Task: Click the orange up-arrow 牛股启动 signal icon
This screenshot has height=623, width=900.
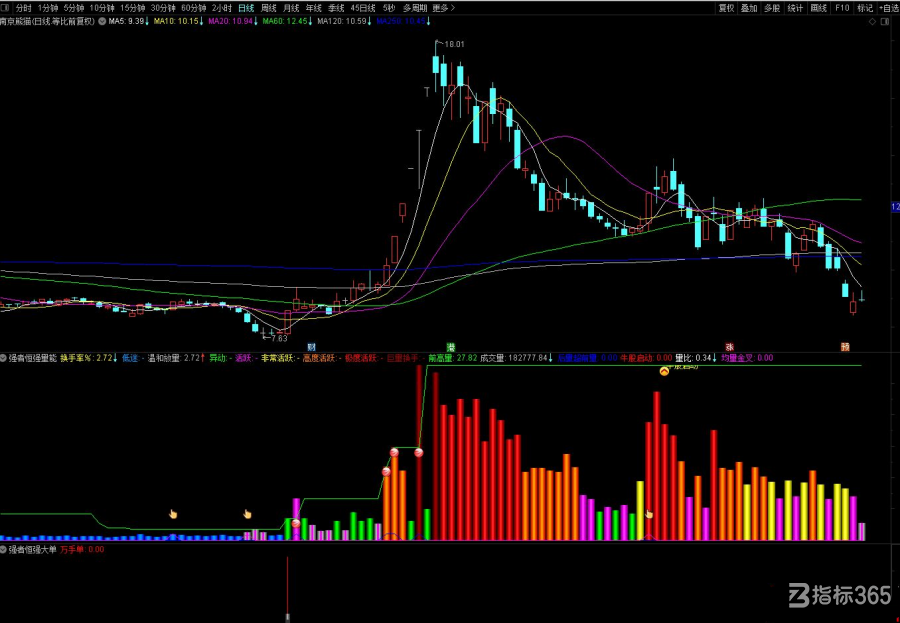Action: coord(664,371)
